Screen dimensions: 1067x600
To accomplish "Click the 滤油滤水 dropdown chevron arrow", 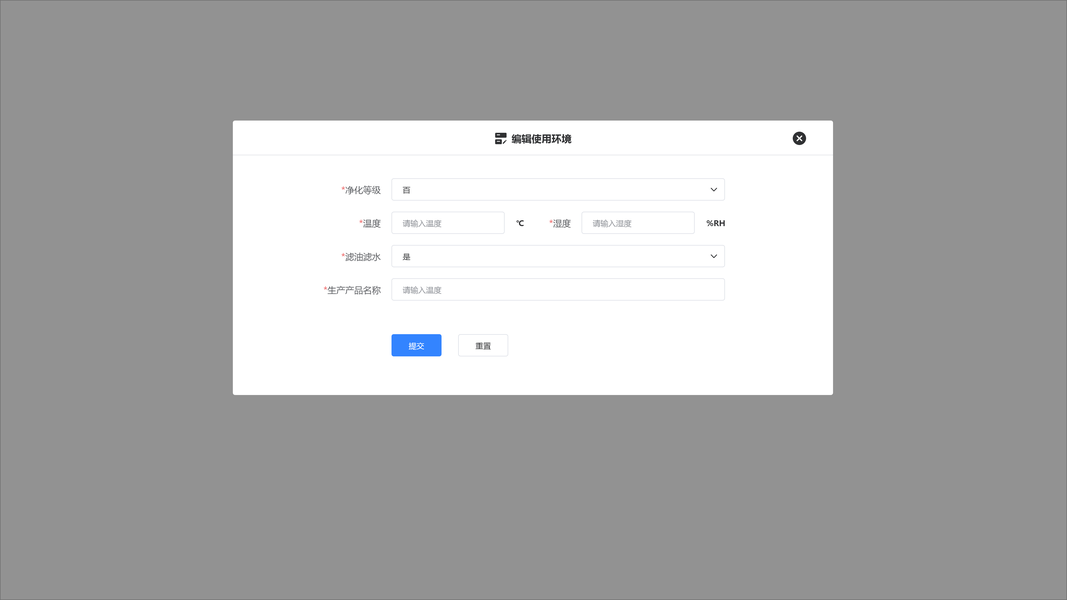I will click(x=713, y=256).
